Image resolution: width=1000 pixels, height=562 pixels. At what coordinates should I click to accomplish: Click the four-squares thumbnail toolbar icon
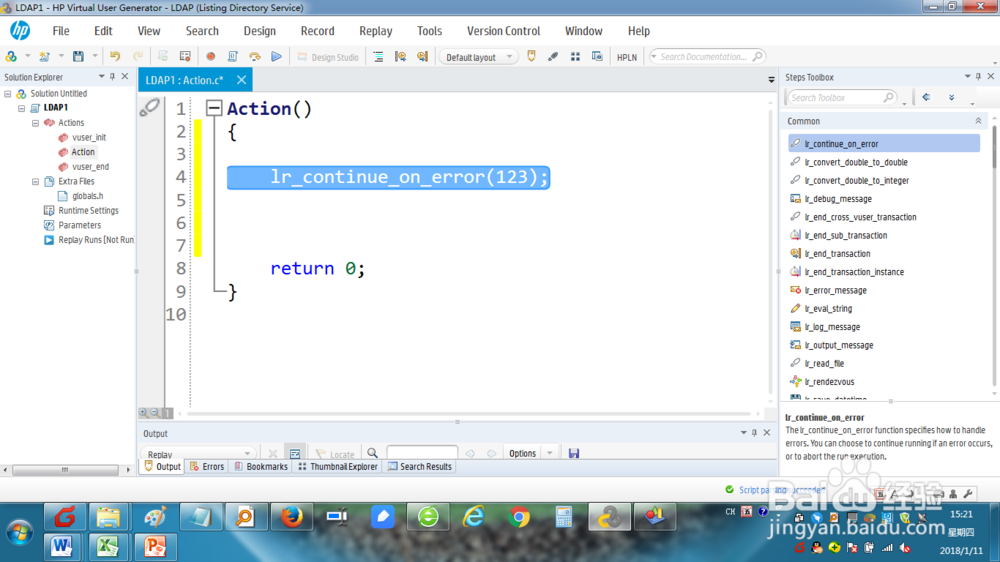click(x=575, y=57)
